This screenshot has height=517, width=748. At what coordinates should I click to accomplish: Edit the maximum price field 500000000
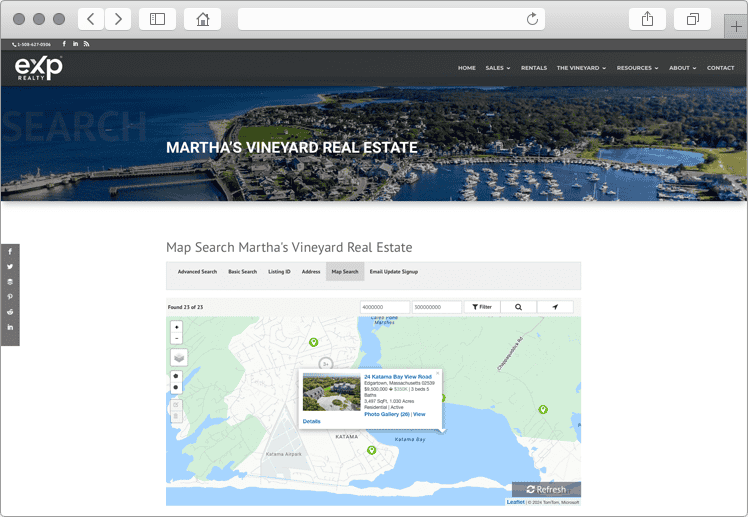point(436,307)
